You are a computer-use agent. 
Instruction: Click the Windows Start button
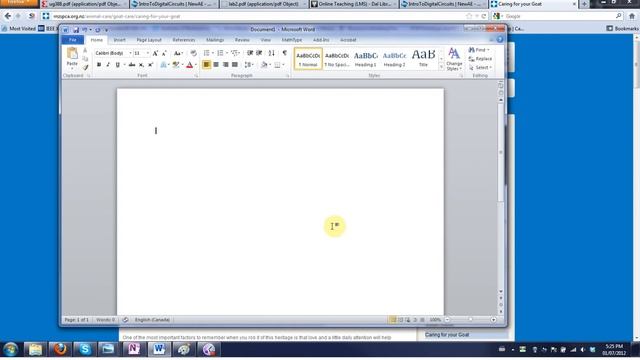(10, 349)
